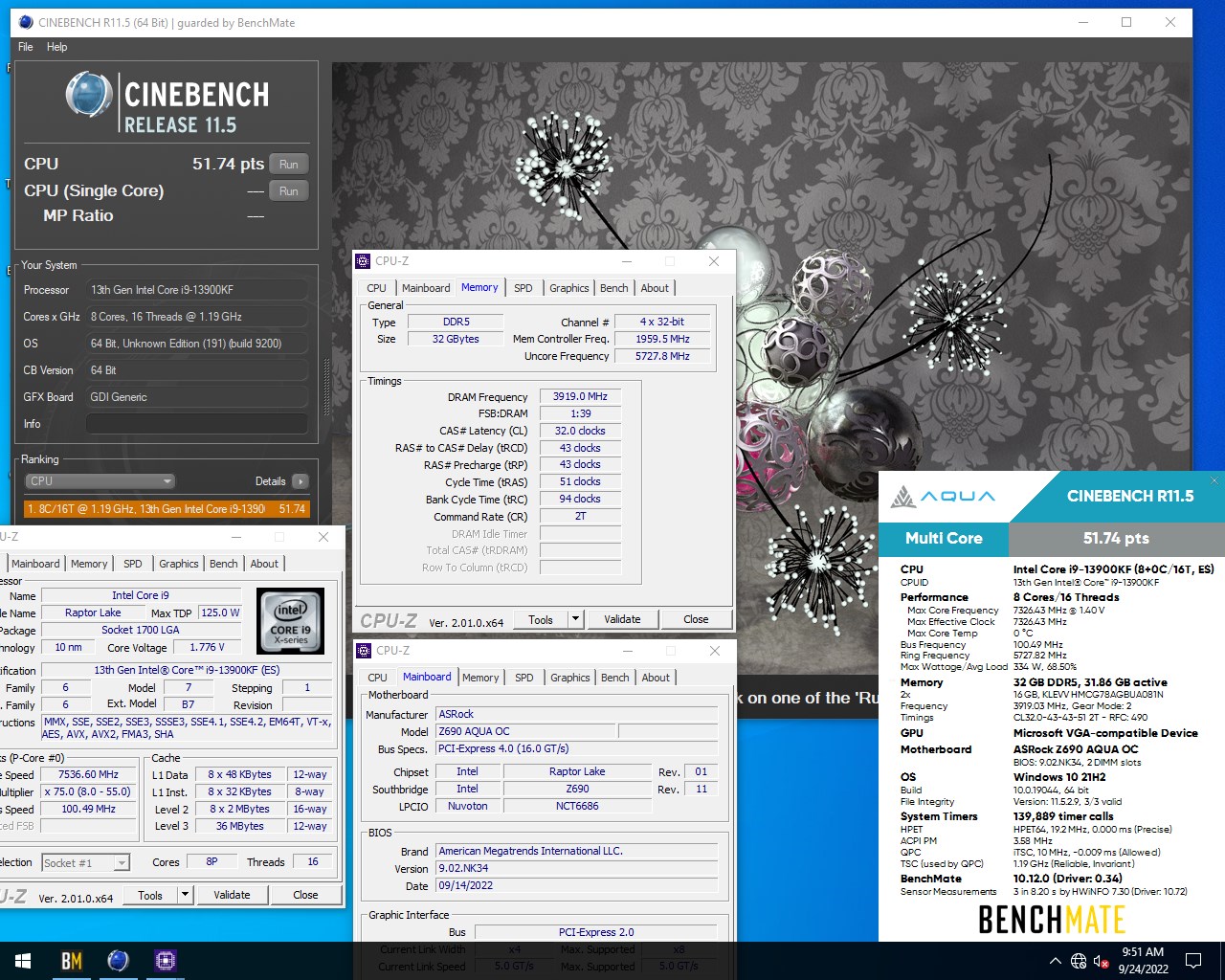This screenshot has height=980, width=1225.
Task: Click DRAM Frequency value 3919.0 MHz
Action: (x=580, y=396)
